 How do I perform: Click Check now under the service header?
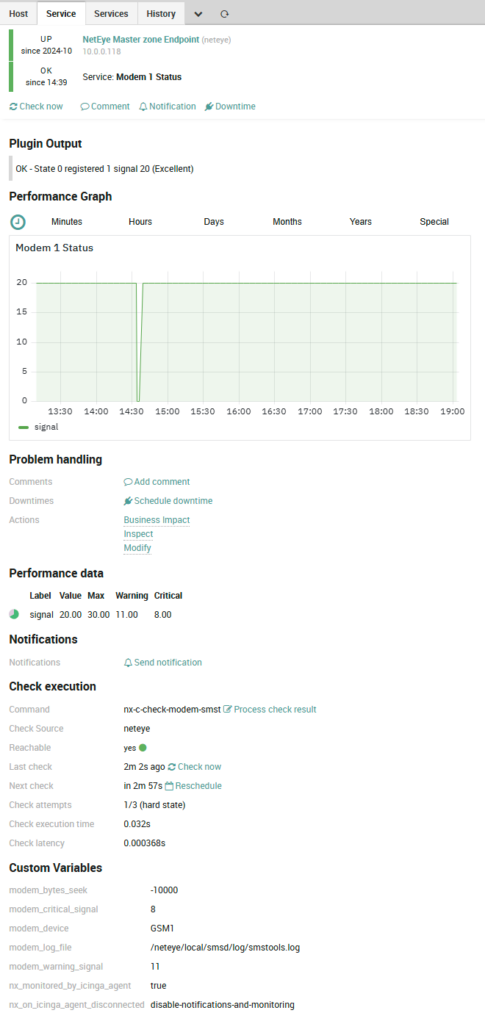coord(37,106)
